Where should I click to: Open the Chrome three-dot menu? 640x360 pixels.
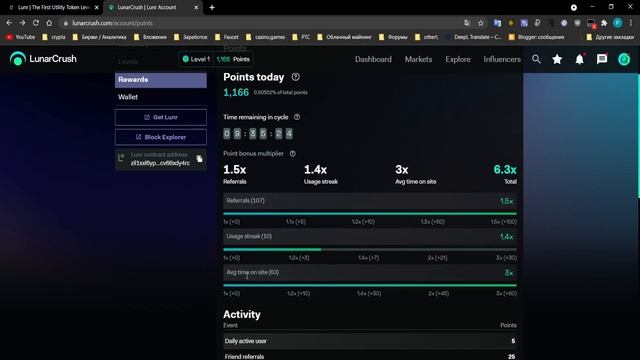[x=631, y=23]
